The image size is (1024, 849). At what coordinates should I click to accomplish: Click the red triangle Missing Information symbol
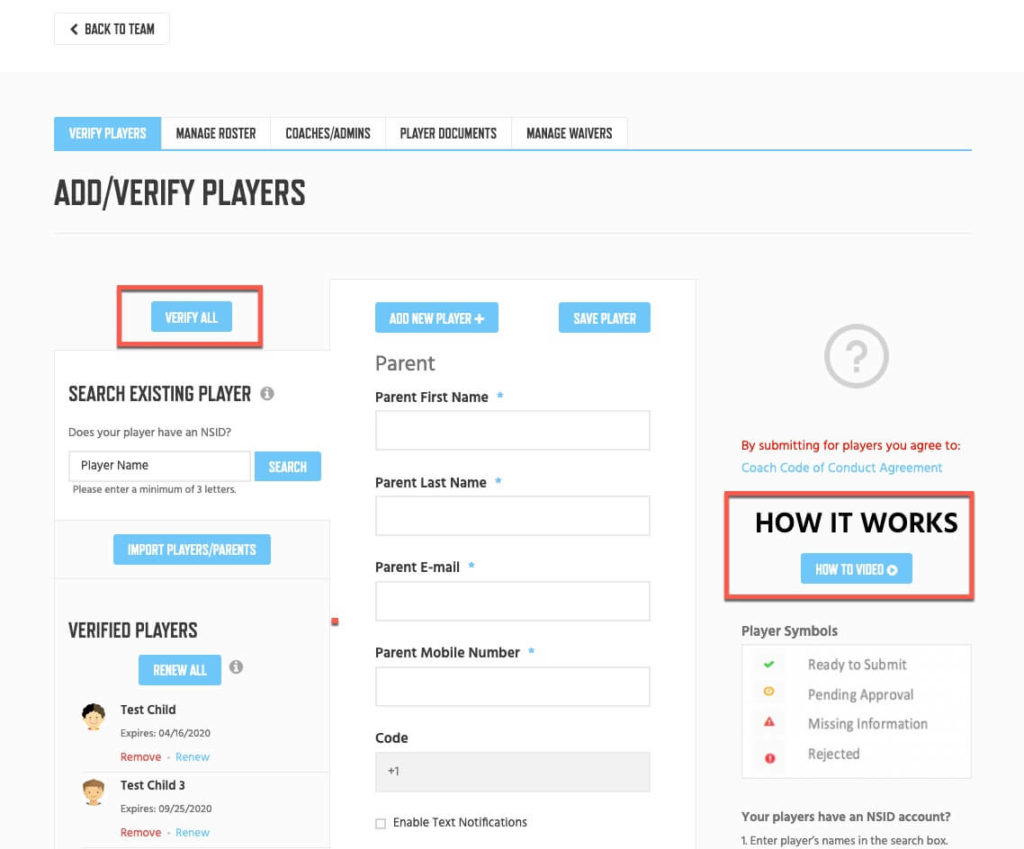(769, 722)
